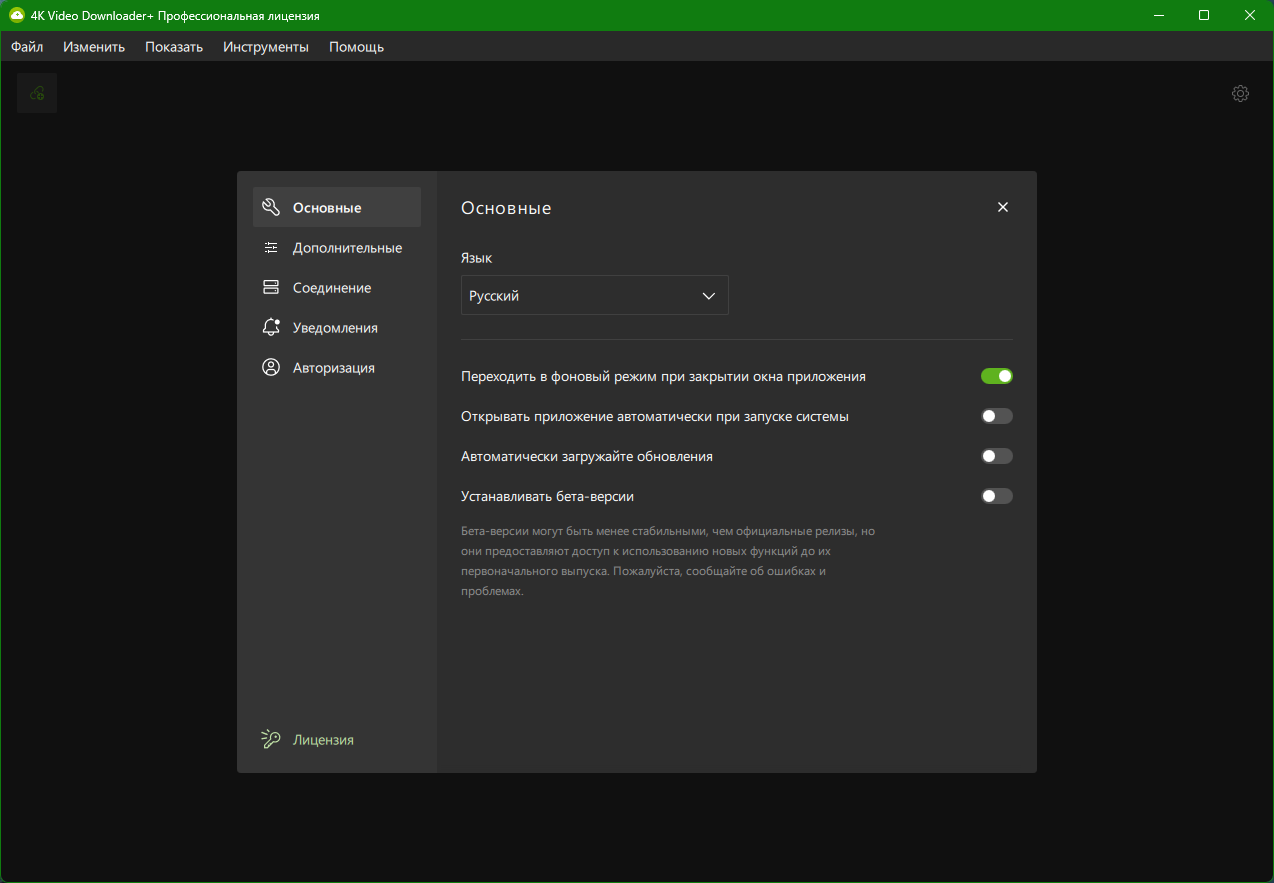Click the server icon next to Соединение
This screenshot has height=883, width=1274.
270,288
